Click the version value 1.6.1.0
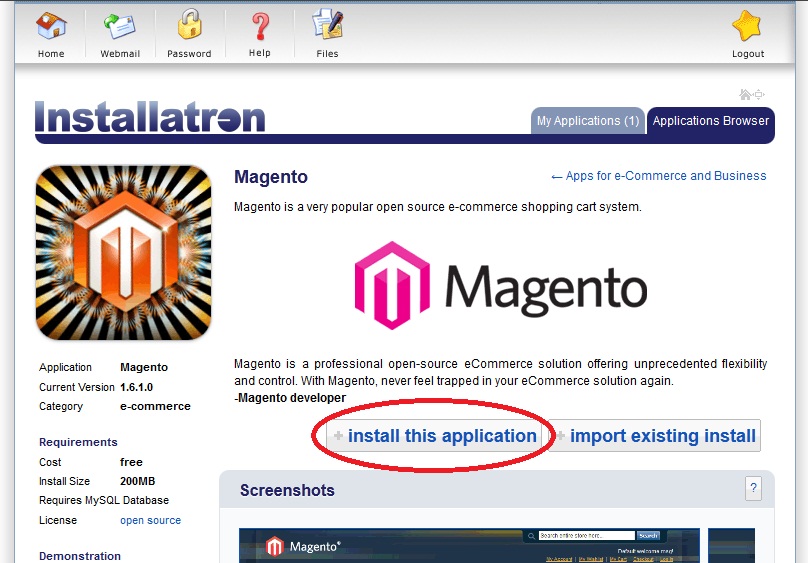The width and height of the screenshot is (808, 563). pyautogui.click(x=137, y=387)
